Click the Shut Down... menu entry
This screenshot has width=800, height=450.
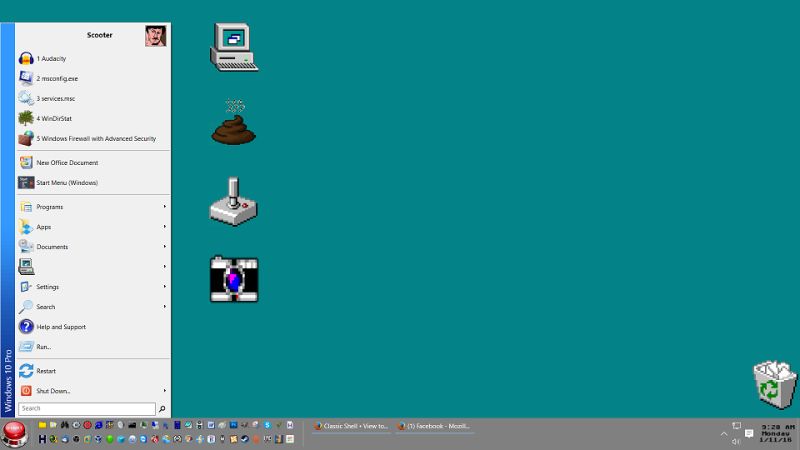click(x=93, y=391)
